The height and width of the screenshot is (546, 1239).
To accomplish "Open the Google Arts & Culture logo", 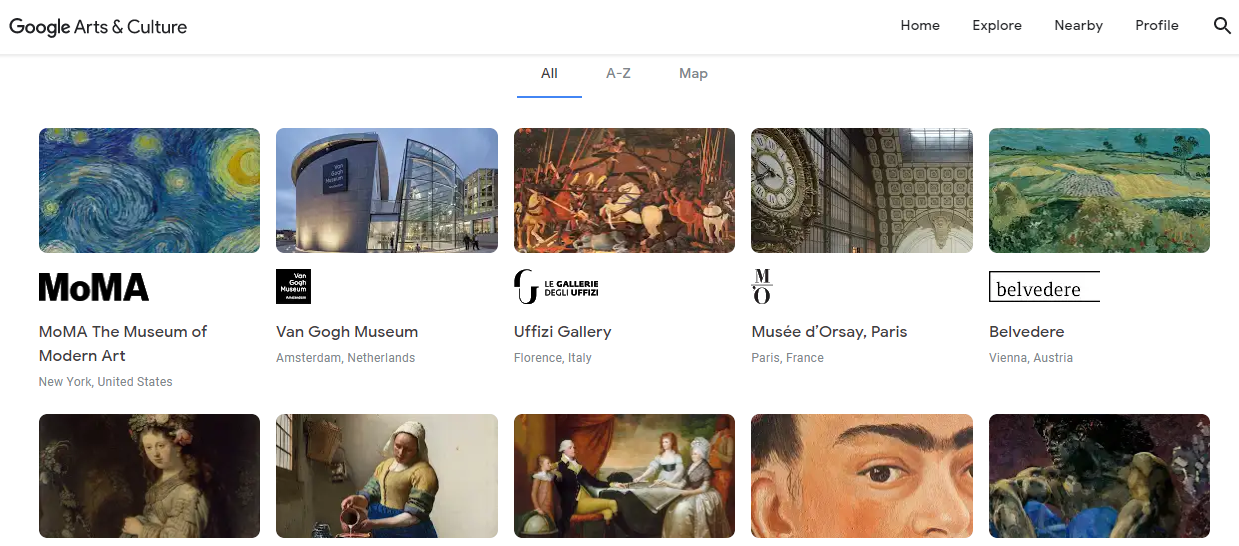I will click(x=98, y=27).
